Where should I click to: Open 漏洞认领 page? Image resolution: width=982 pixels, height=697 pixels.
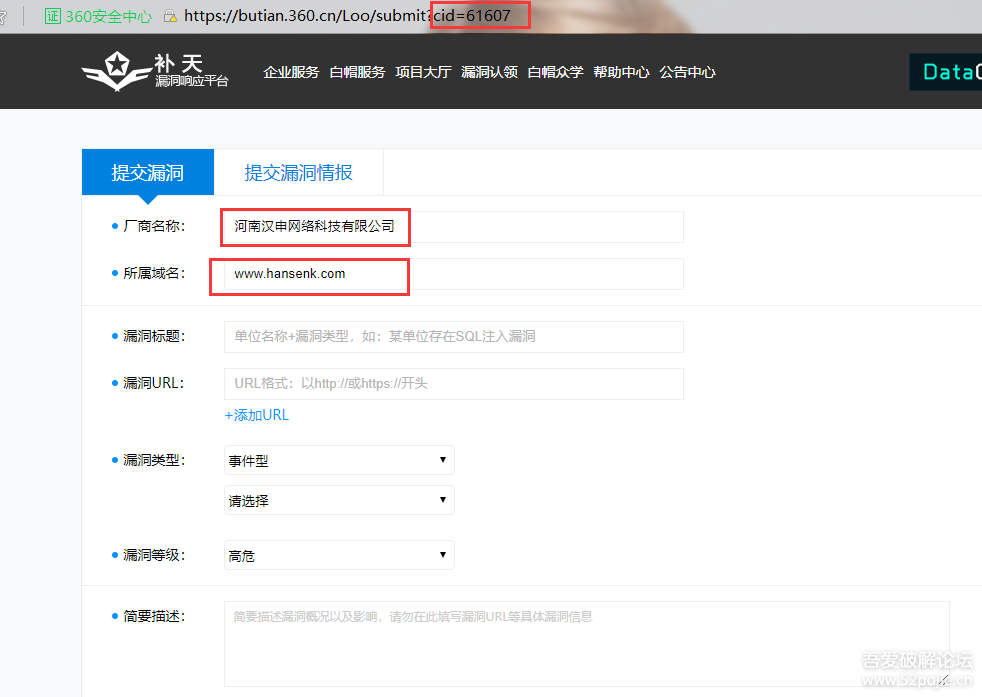[x=489, y=72]
